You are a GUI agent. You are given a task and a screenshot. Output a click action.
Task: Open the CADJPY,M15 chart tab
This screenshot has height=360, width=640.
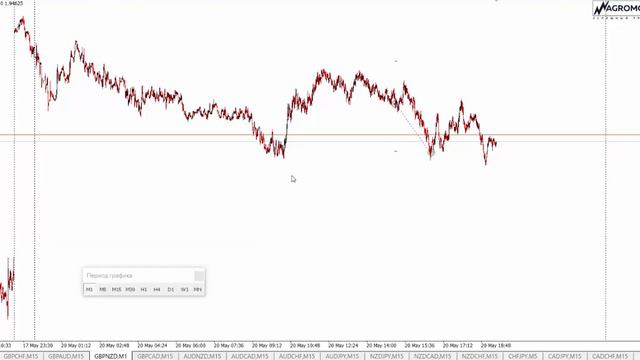[x=564, y=356]
